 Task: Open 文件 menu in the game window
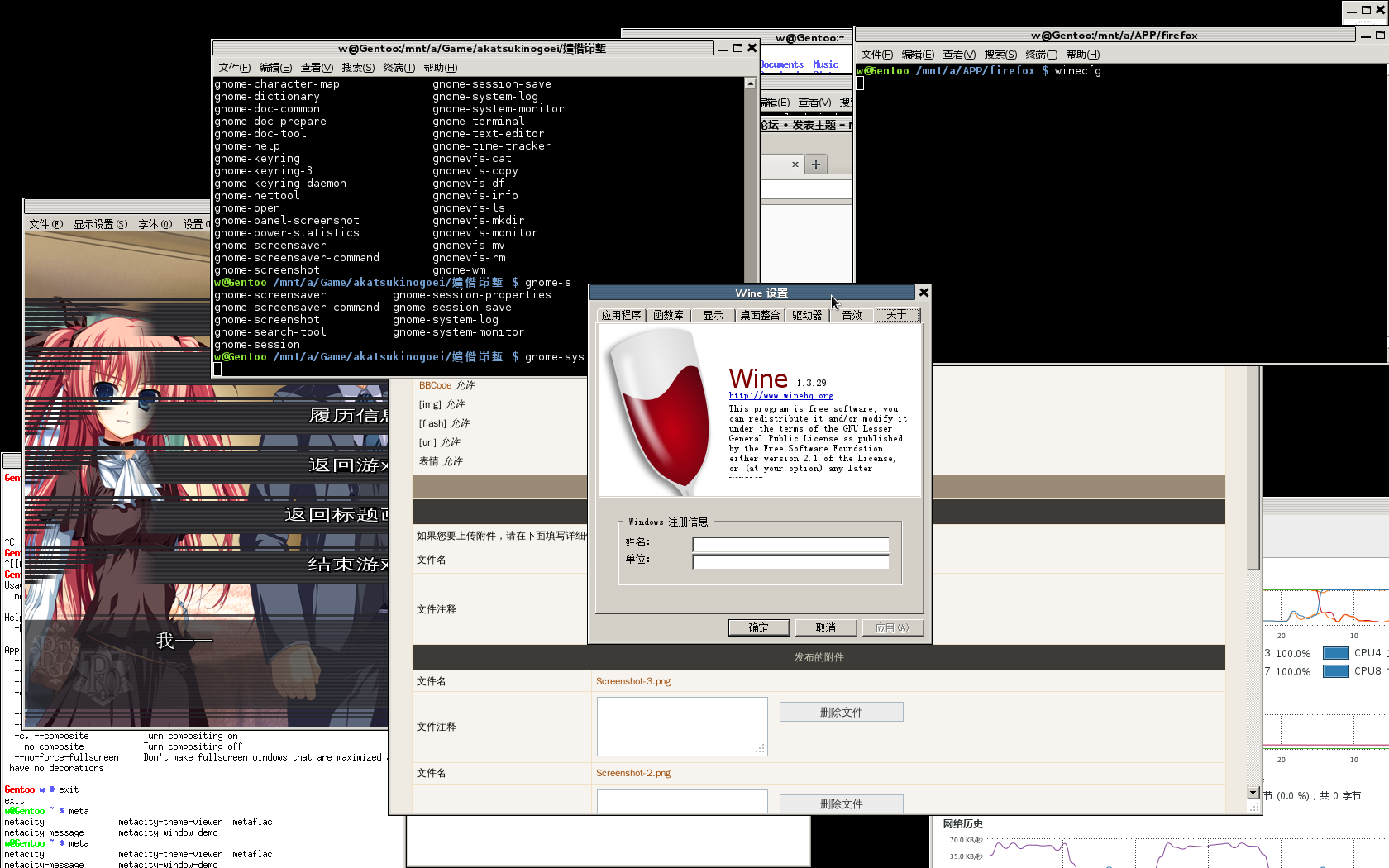click(x=45, y=224)
